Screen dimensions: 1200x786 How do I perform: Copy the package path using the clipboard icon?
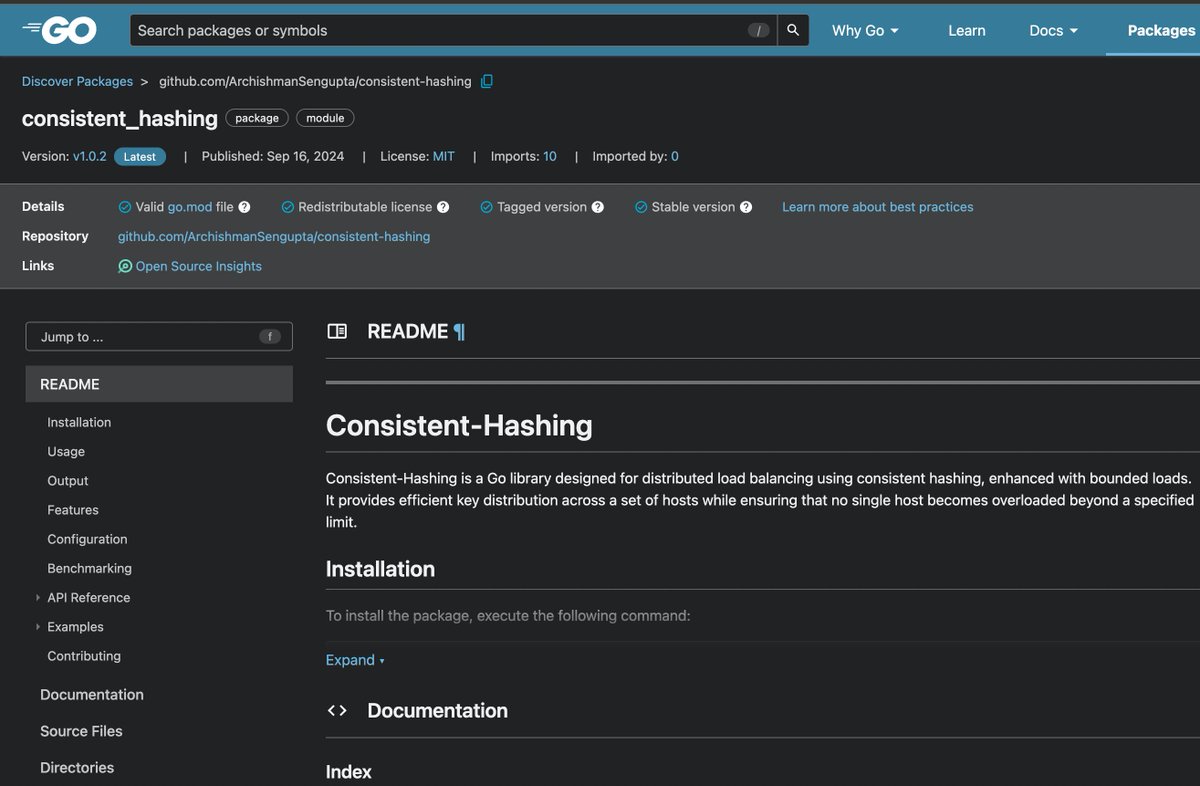tap(487, 81)
